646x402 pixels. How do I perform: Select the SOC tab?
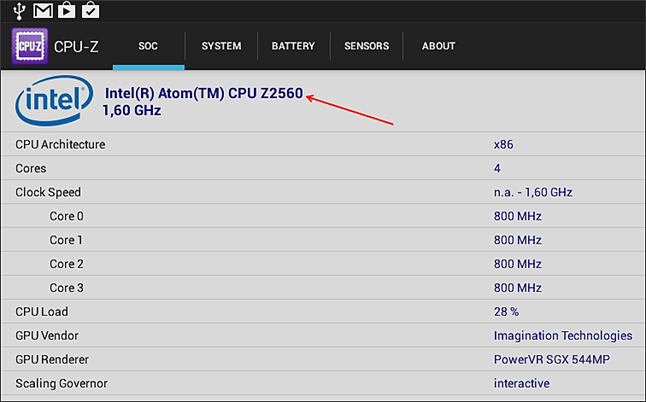click(148, 46)
